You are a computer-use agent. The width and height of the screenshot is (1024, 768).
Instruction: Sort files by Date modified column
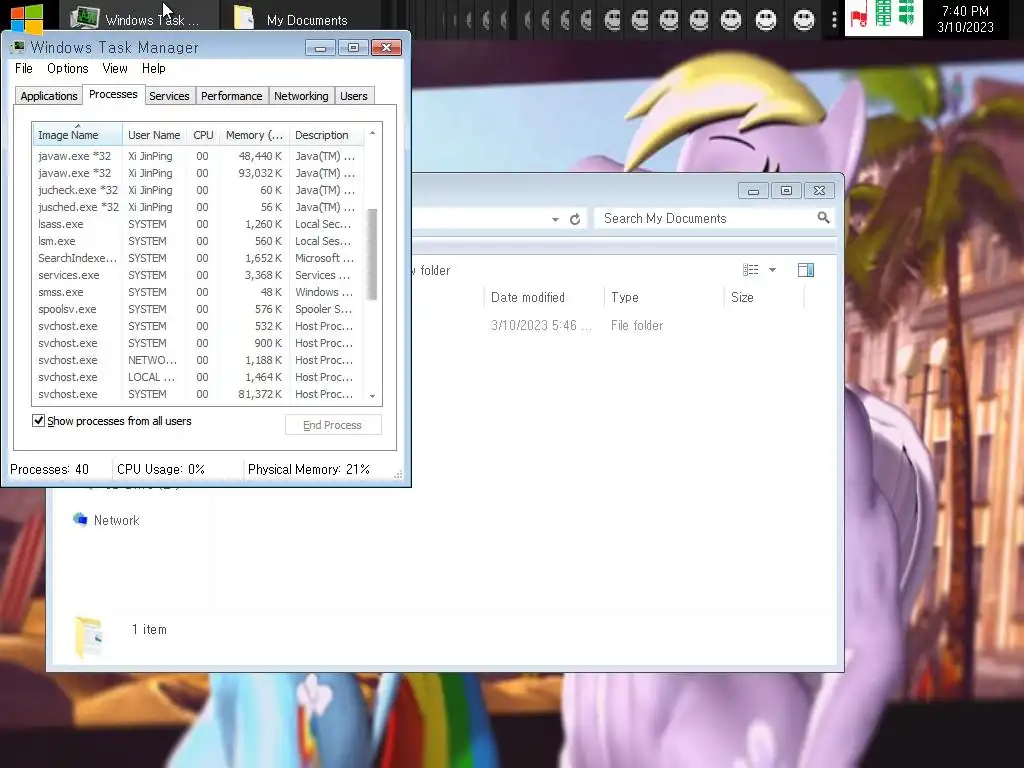tap(545, 298)
